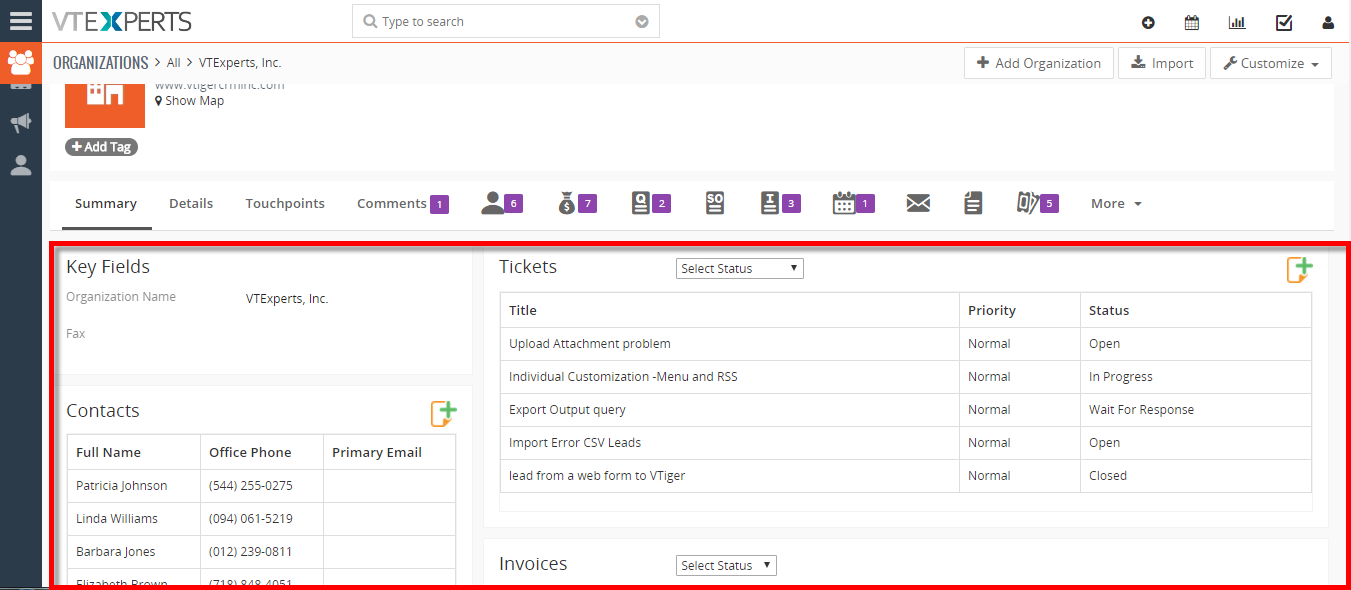1351x590 pixels.
Task: Click the map pin Show Map link
Action: point(189,100)
